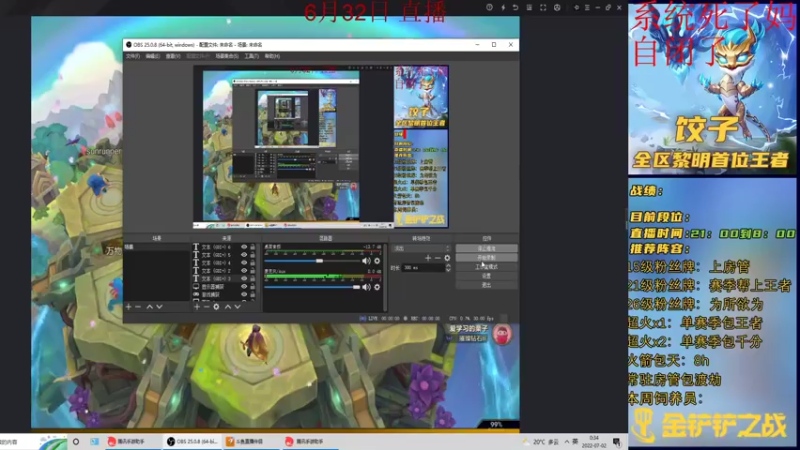Screen dimensions: 800x450
Task: Open Task View icon on taskbar
Action: (x=95, y=442)
